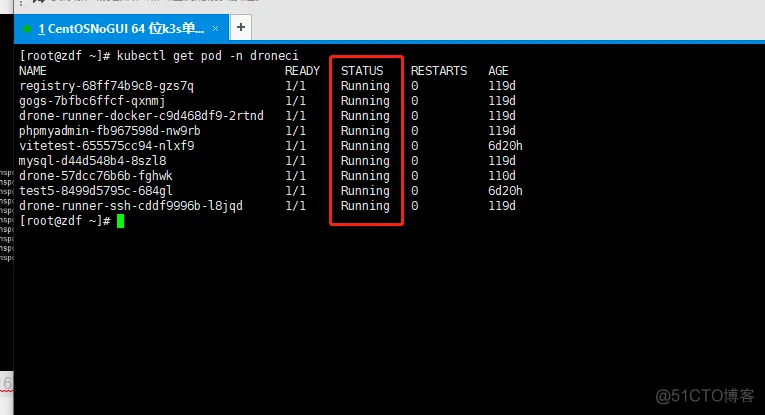Image resolution: width=765 pixels, height=415 pixels.
Task: Click the AGE column header
Action: tap(498, 71)
